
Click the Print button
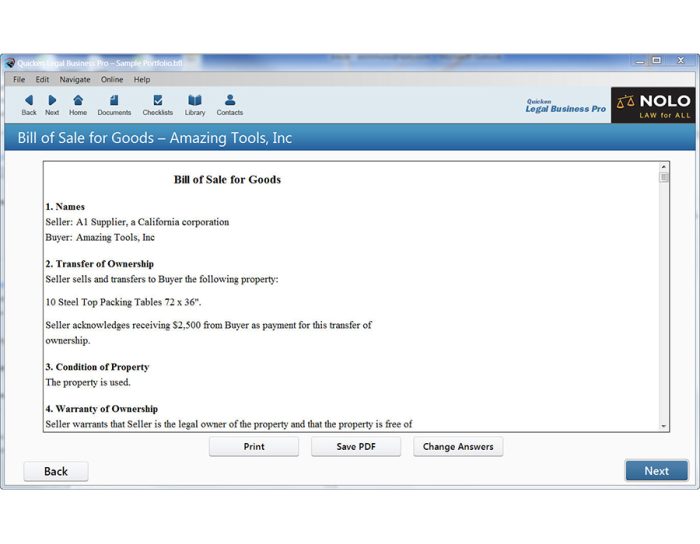(x=254, y=446)
